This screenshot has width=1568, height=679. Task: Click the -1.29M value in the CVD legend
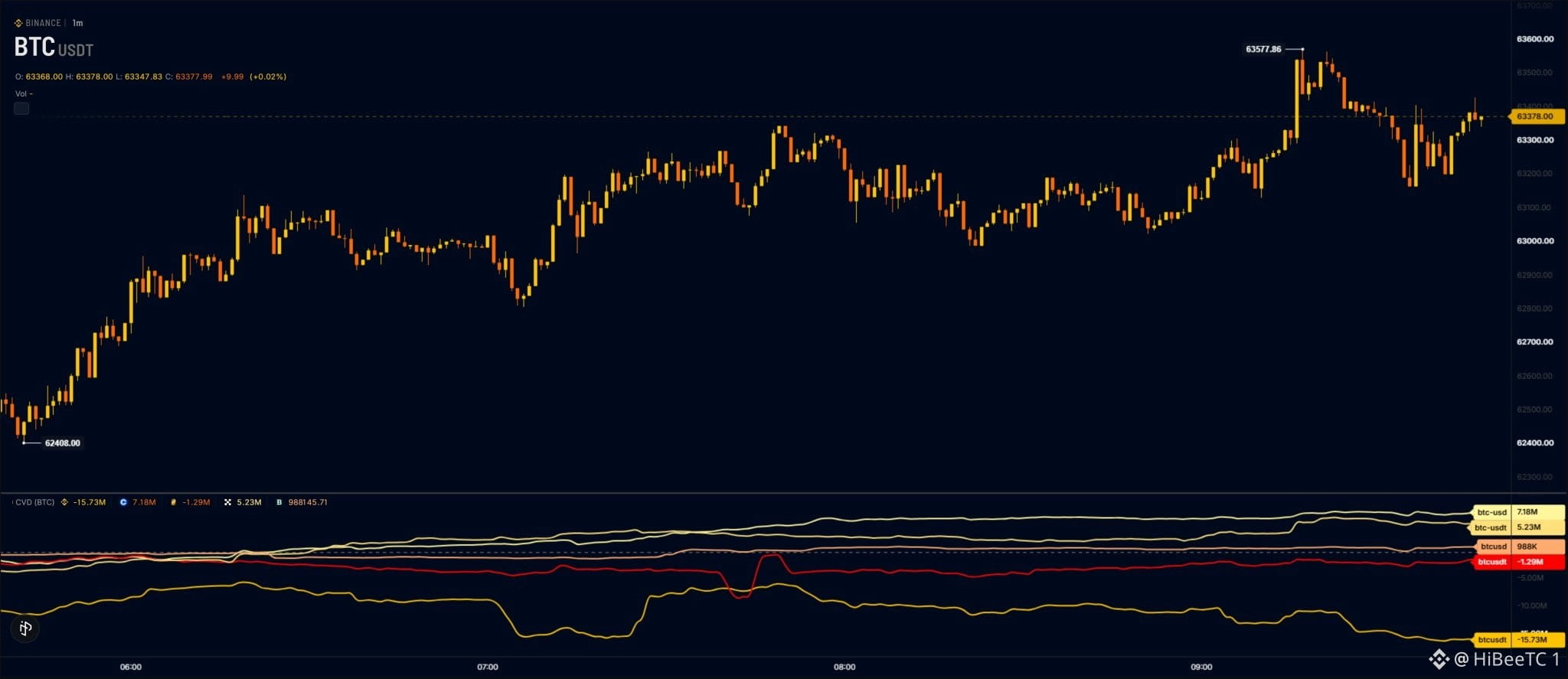196,503
